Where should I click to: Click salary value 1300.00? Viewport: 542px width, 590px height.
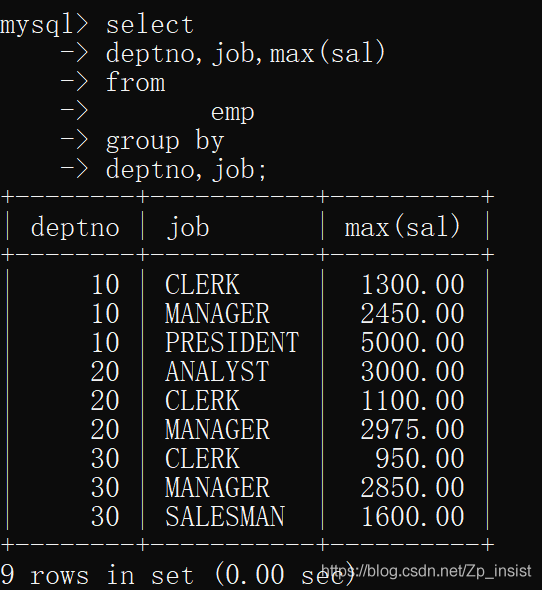[x=413, y=284]
